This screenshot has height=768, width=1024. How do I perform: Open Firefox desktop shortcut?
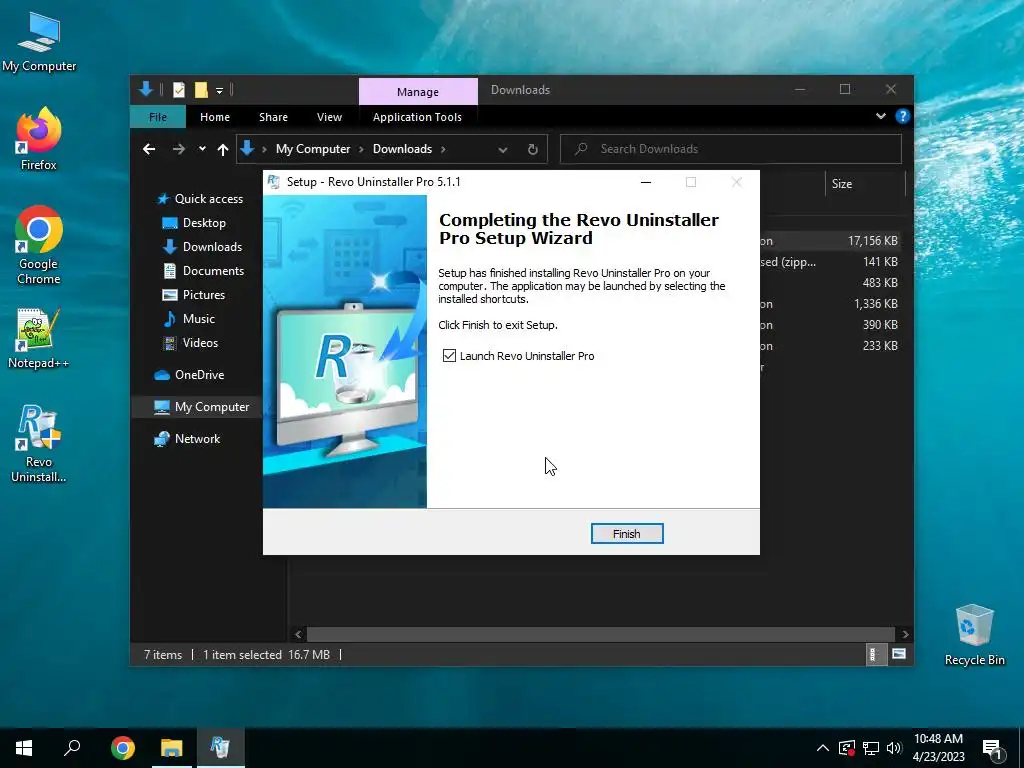click(39, 140)
